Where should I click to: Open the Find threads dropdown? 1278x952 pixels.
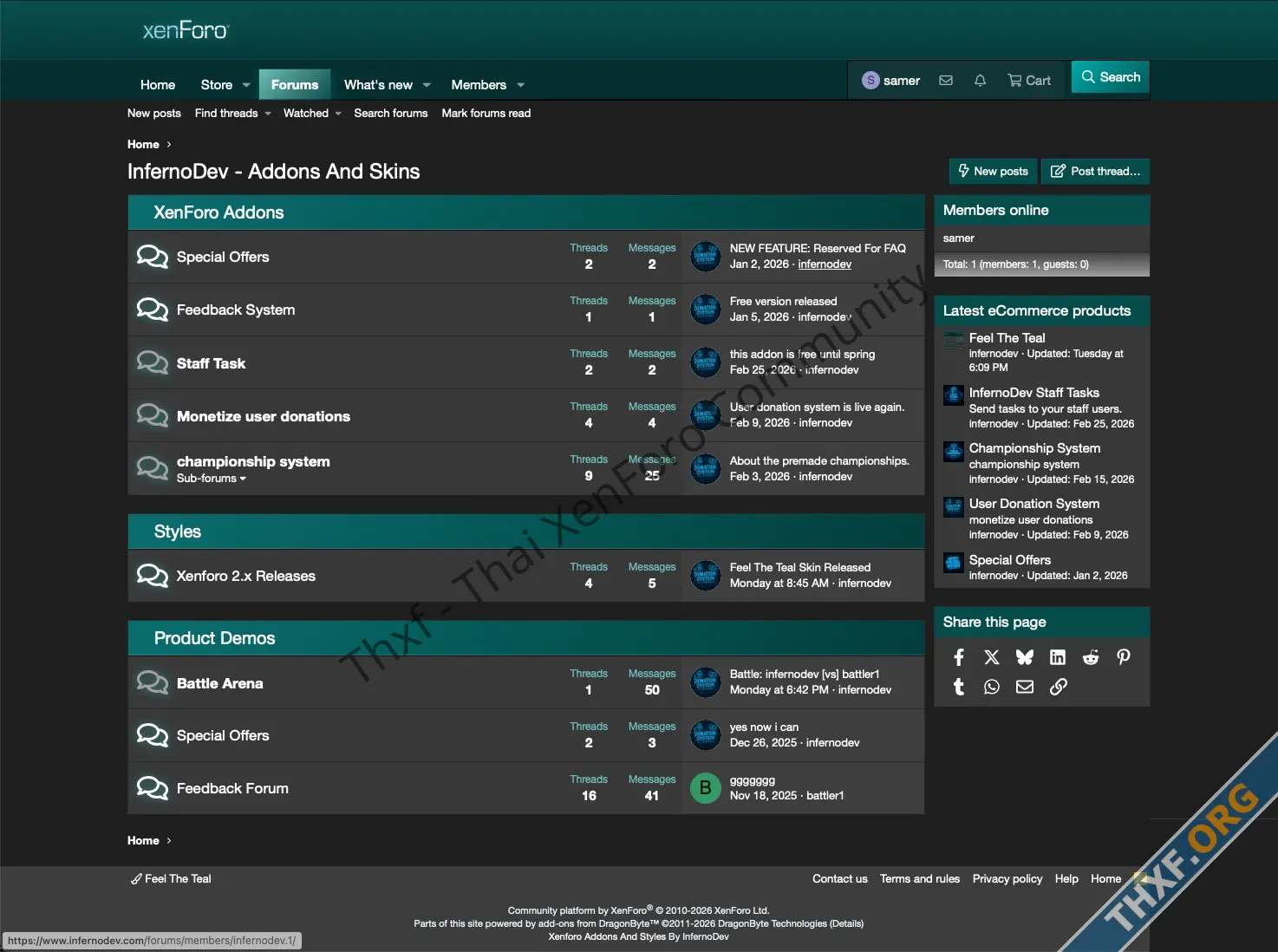(x=232, y=114)
